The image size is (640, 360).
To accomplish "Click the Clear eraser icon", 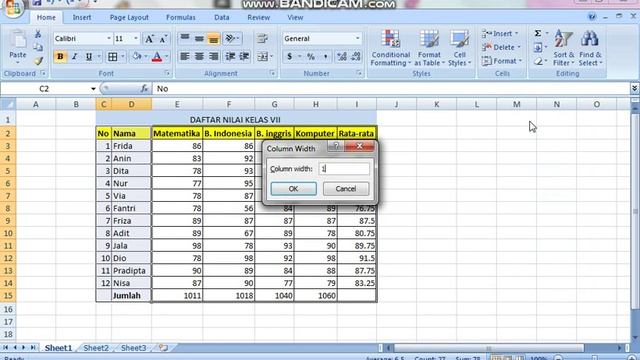I will (538, 61).
